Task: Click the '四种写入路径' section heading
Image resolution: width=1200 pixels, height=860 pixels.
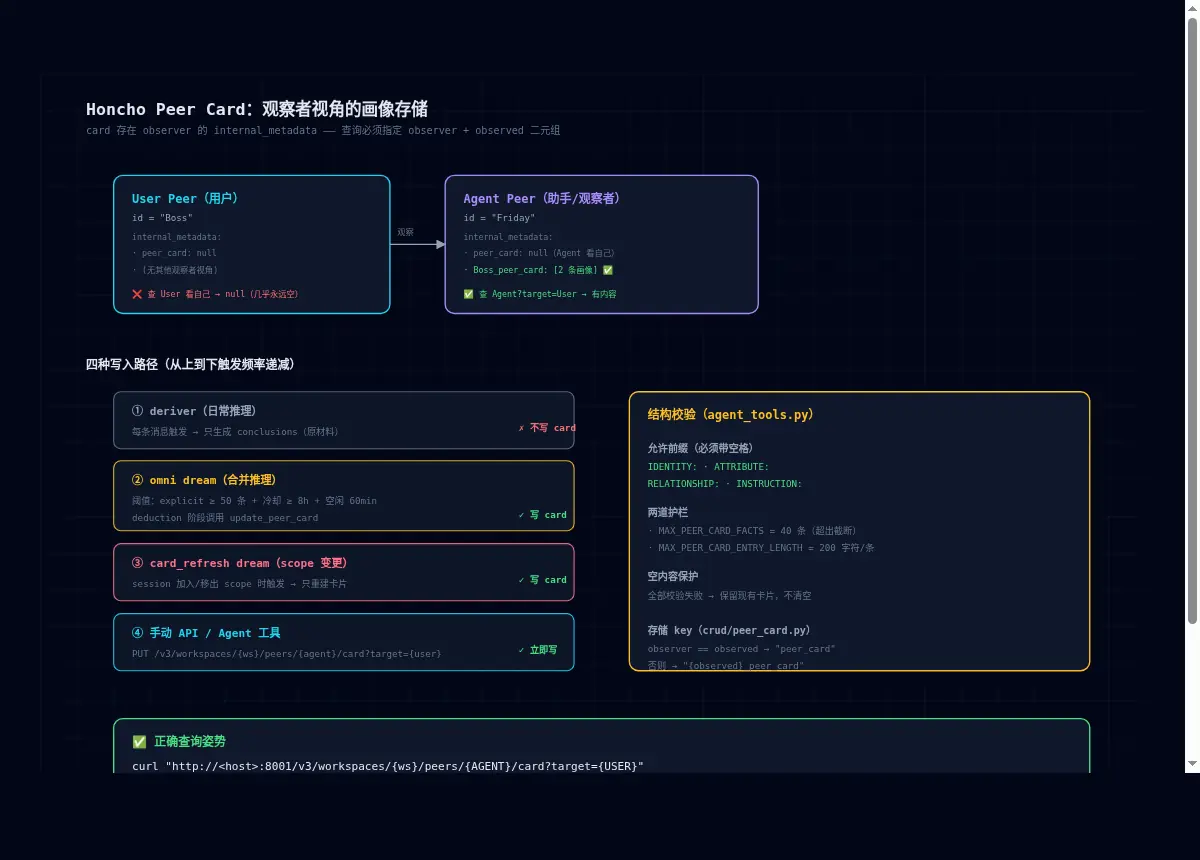Action: click(190, 364)
